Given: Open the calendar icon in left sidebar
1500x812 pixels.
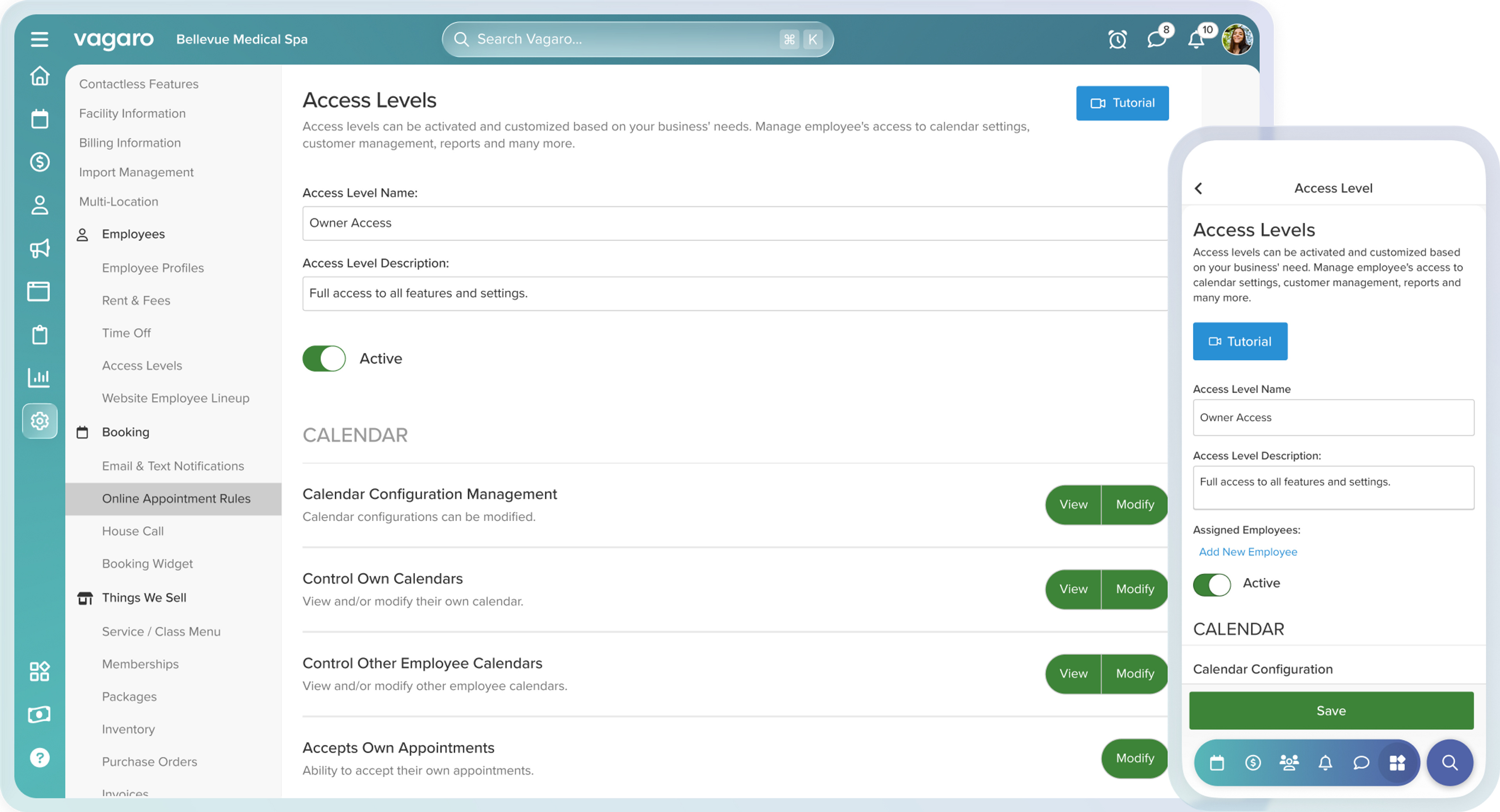Looking at the screenshot, I should tap(39, 120).
